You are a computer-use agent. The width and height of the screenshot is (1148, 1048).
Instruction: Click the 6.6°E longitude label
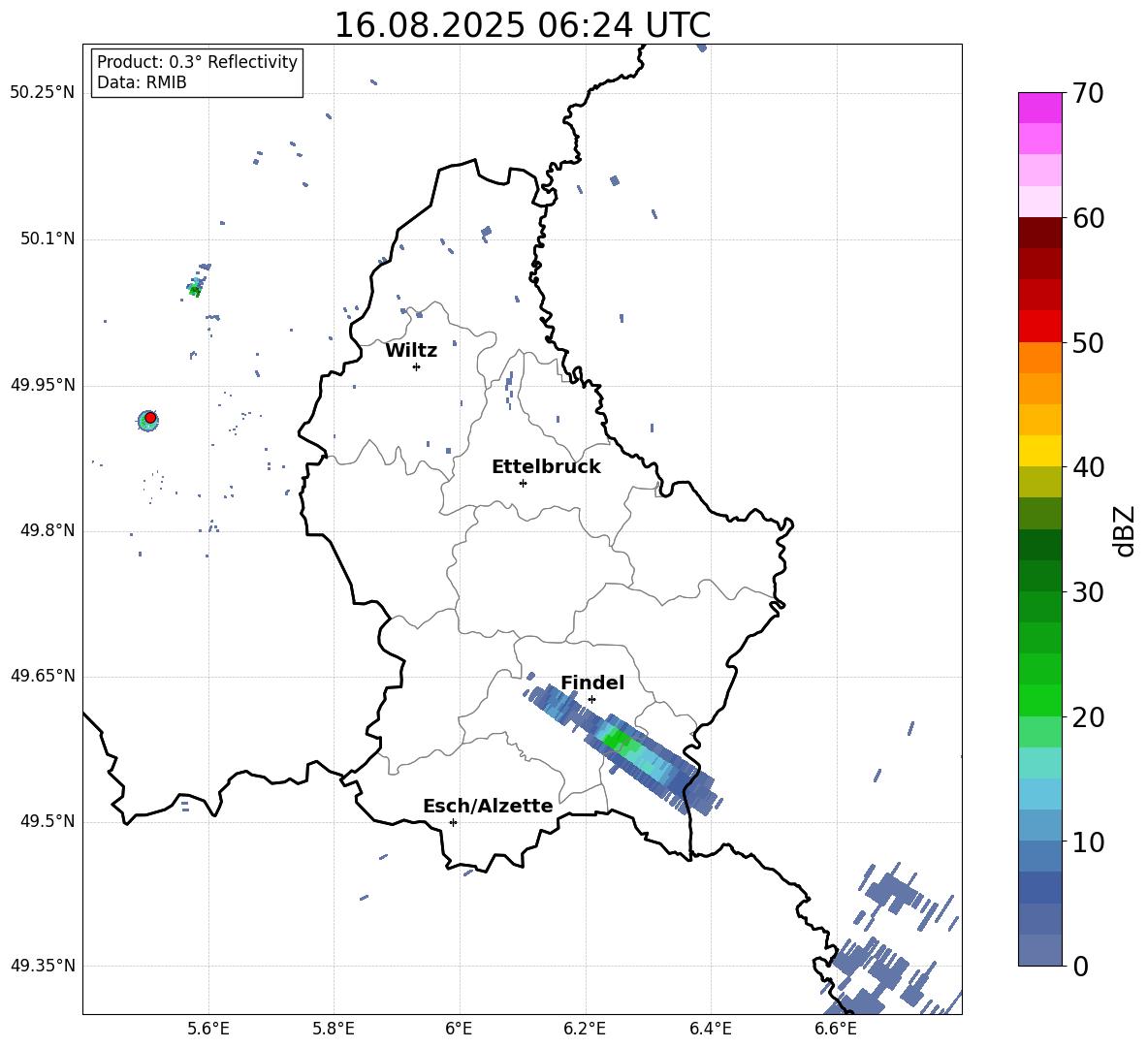point(836,1029)
